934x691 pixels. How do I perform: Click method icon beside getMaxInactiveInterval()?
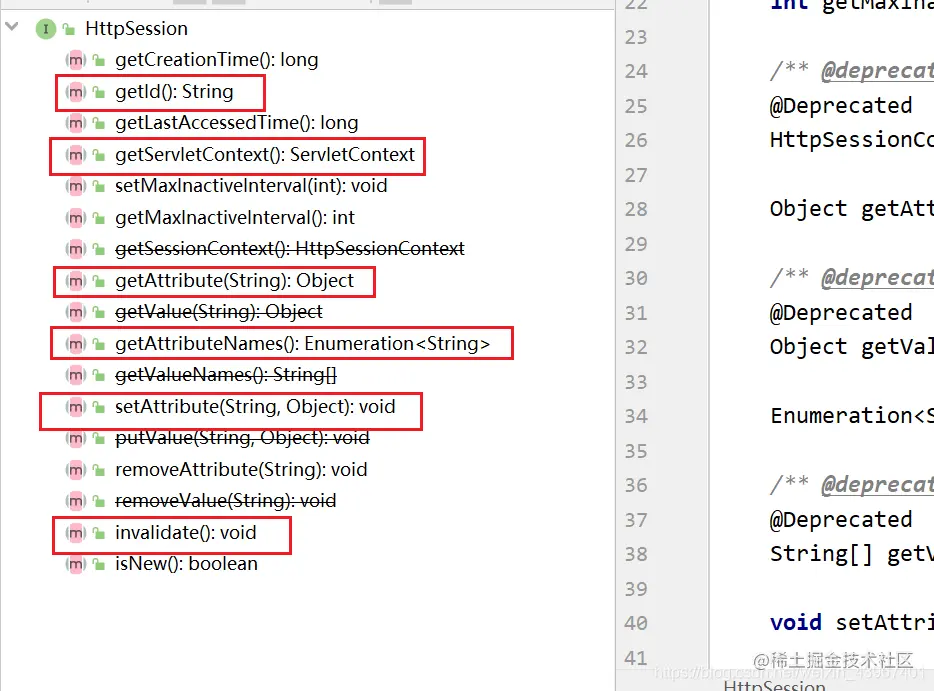(x=75, y=217)
